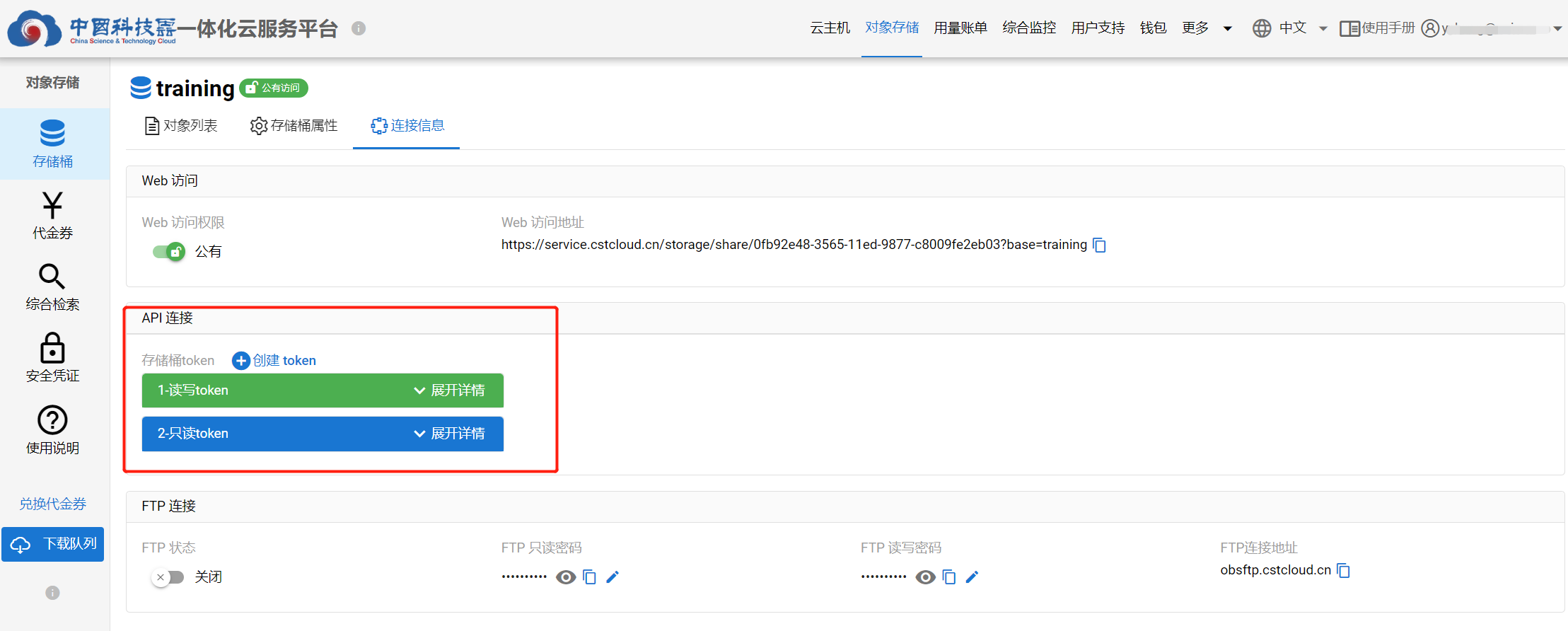Click the 创建 token link text
The width and height of the screenshot is (1568, 631).
pos(284,361)
